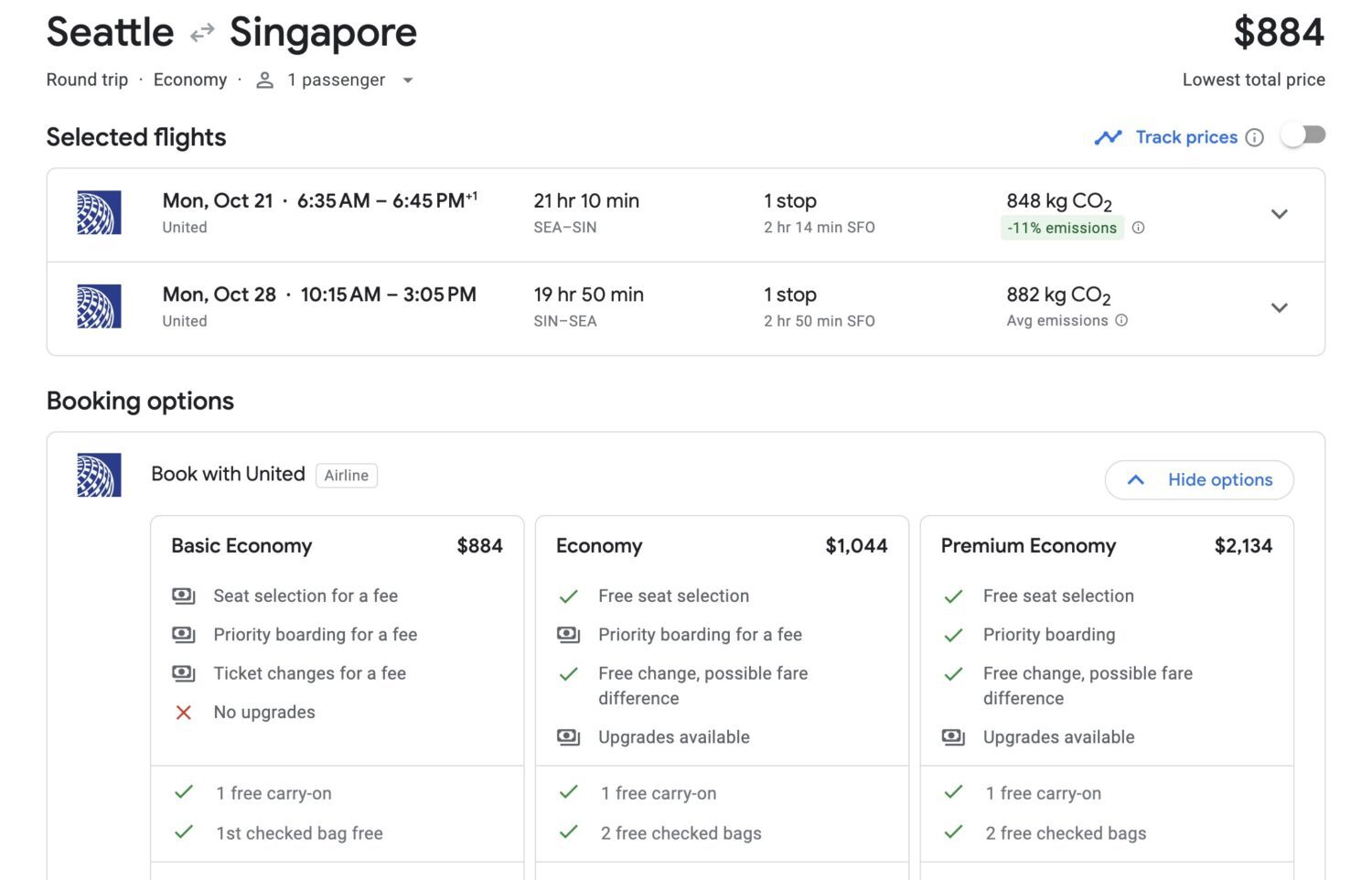Enable the Track prices toggle
The width and height of the screenshot is (1372, 880).
[x=1304, y=134]
